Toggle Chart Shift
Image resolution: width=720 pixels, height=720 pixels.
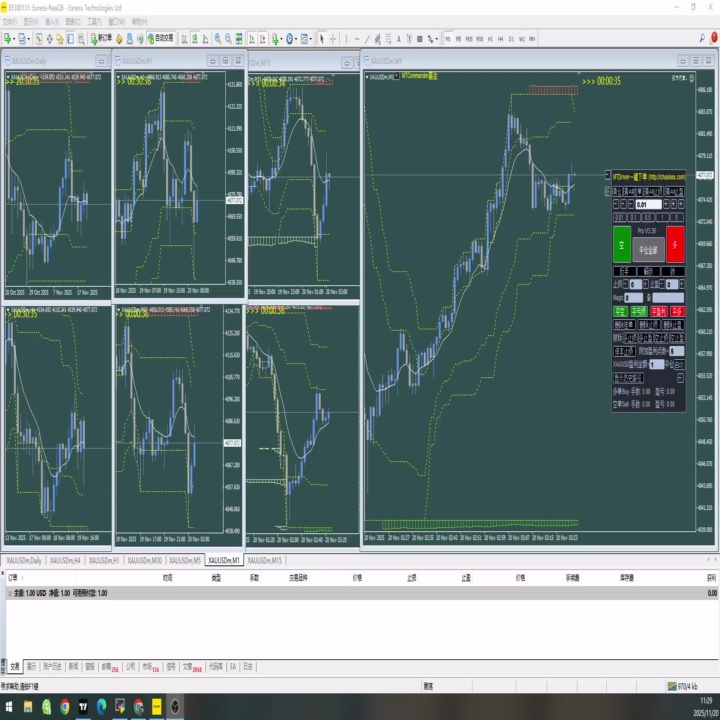(x=262, y=39)
